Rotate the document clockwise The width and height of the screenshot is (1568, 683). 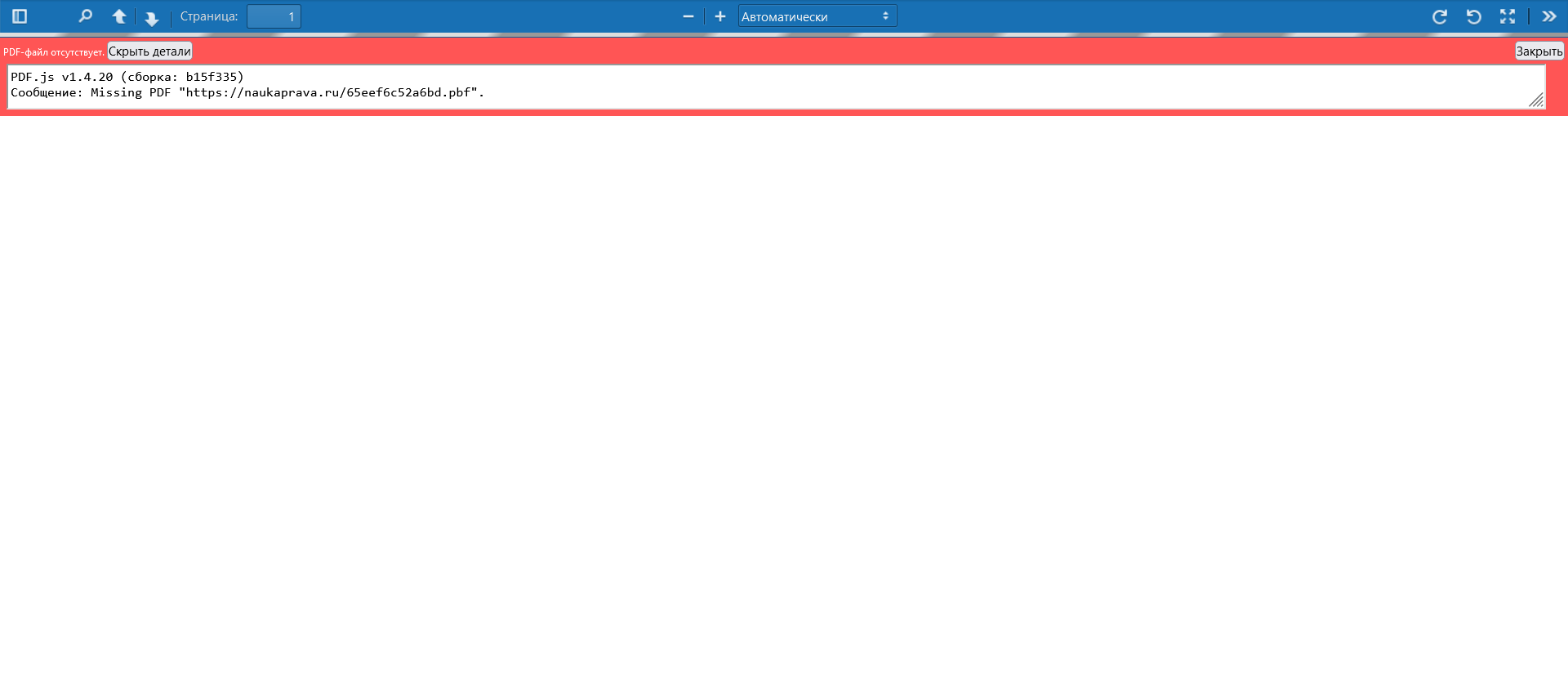[x=1440, y=16]
